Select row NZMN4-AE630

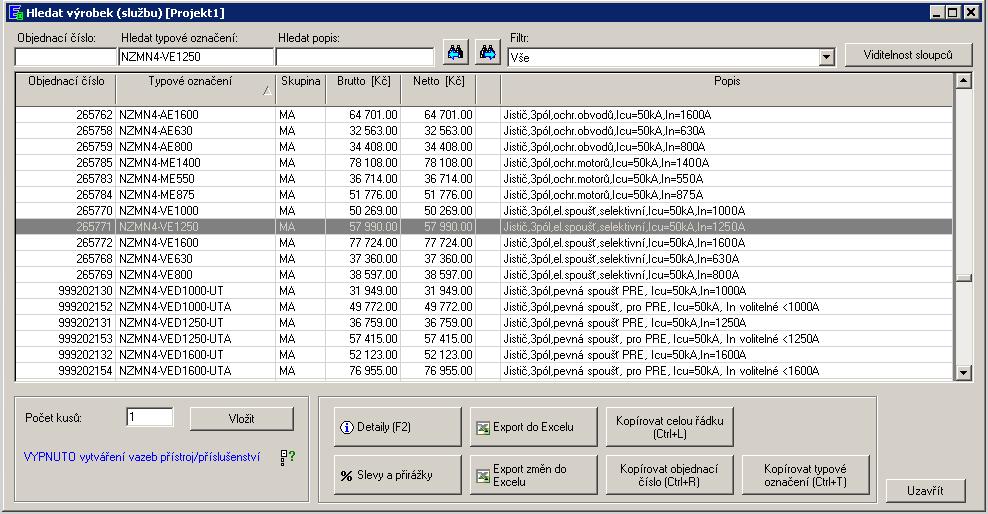coord(484,131)
